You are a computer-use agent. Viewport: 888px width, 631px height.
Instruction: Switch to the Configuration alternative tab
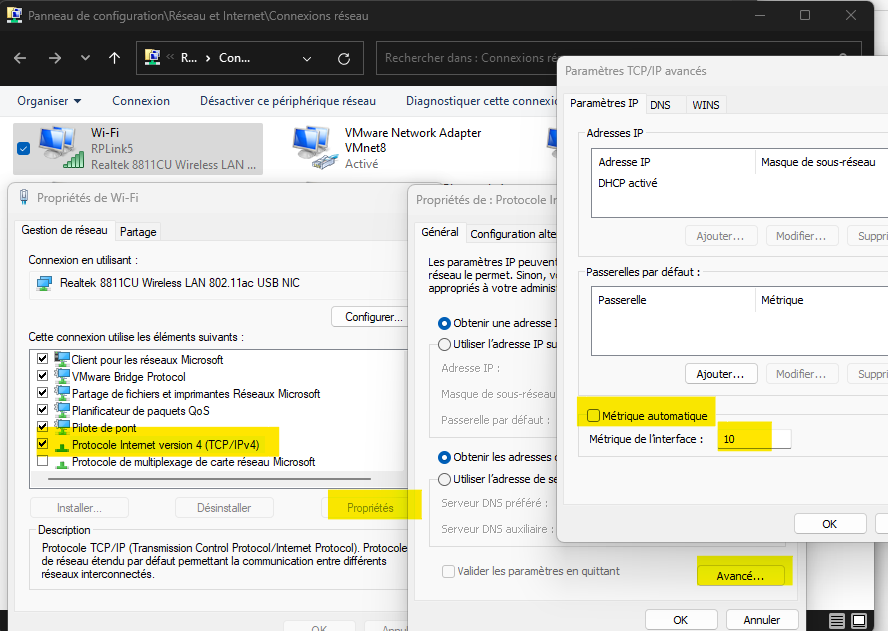pyautogui.click(x=512, y=234)
